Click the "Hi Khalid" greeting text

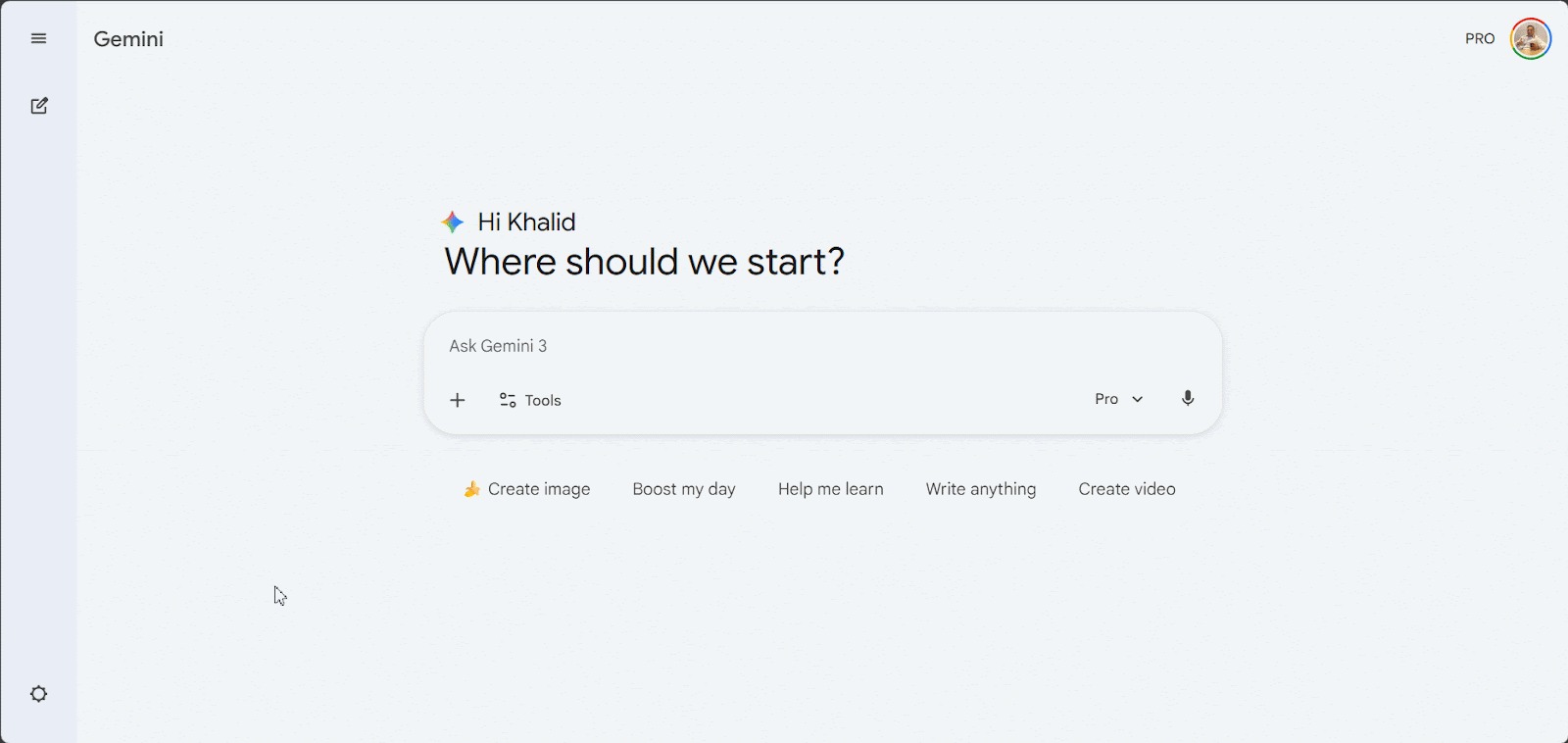[x=526, y=223]
